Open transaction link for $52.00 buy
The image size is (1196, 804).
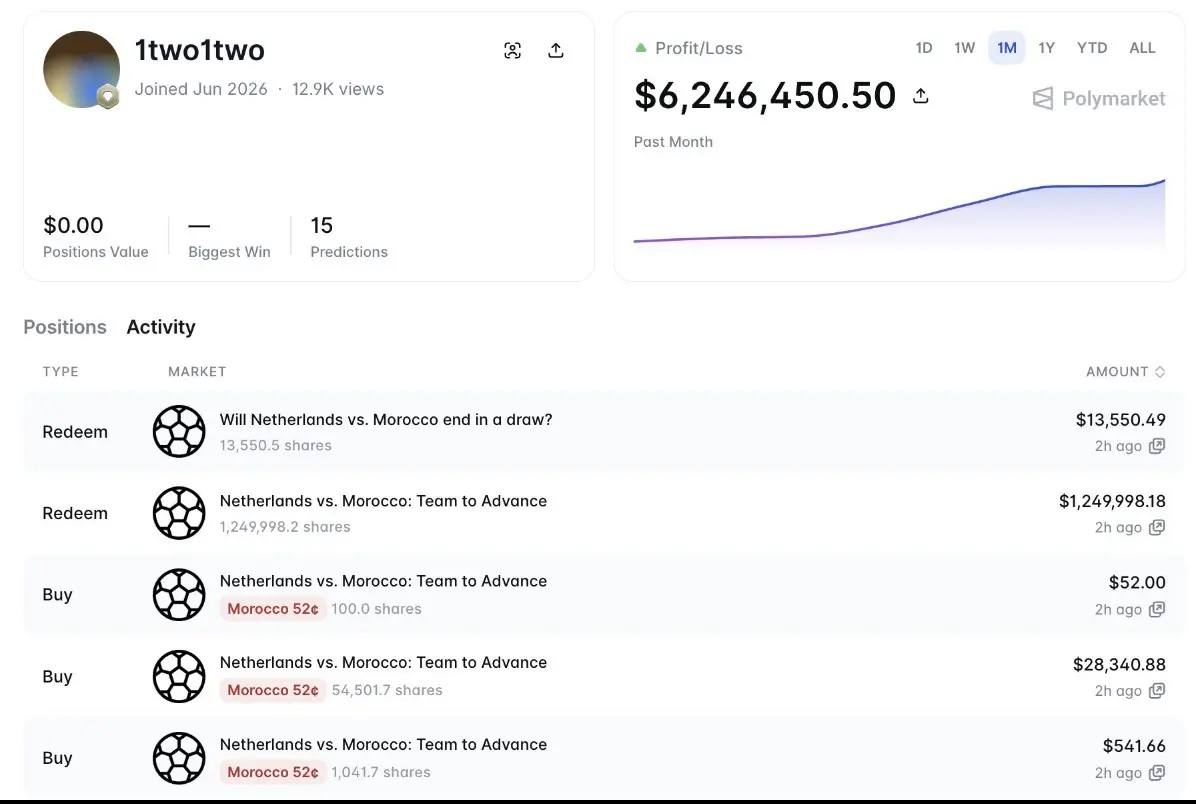[1157, 609]
